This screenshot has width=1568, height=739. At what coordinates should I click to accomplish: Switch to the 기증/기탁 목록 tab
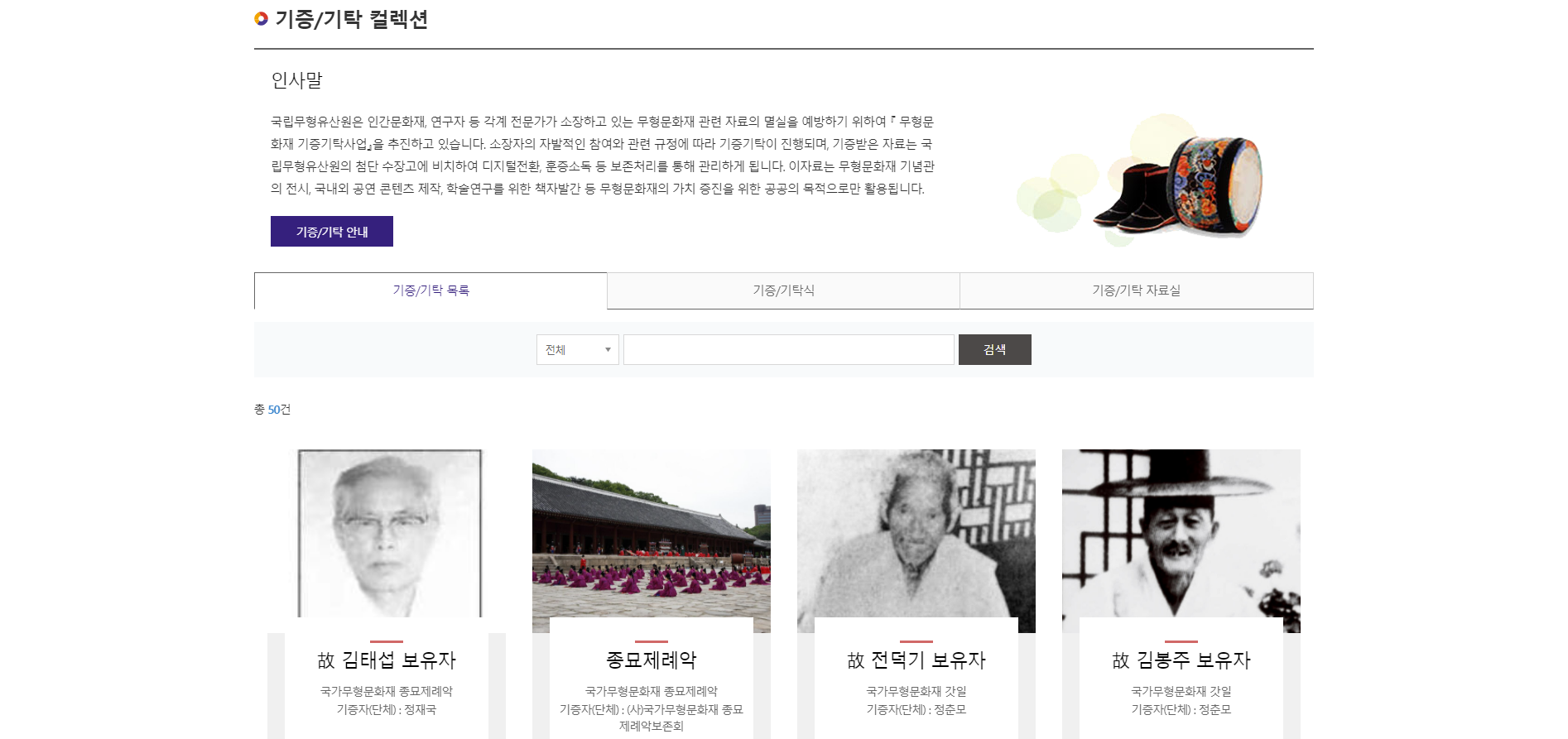click(x=430, y=290)
